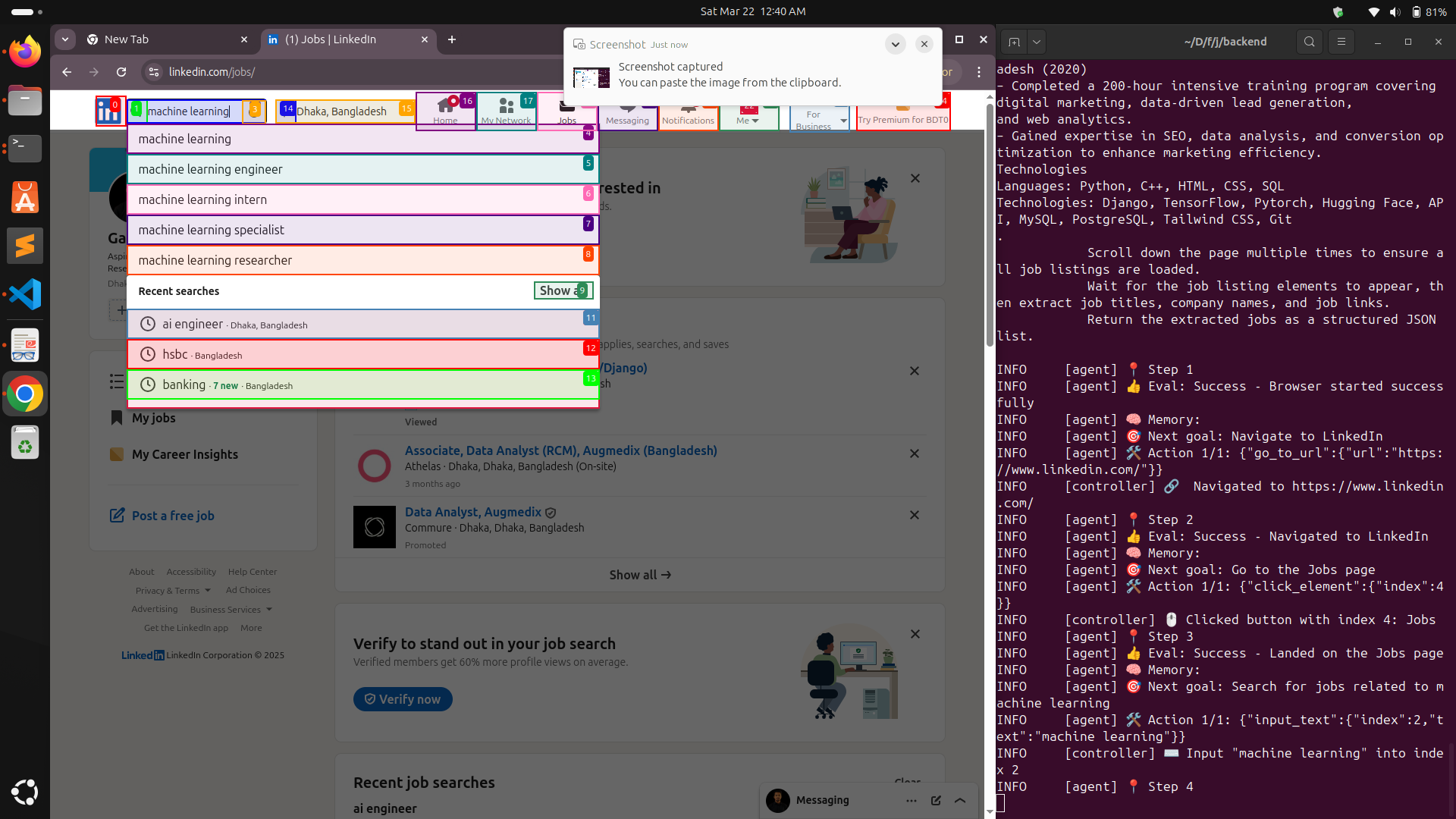Open Visual Studio Code from dock

pos(25,294)
